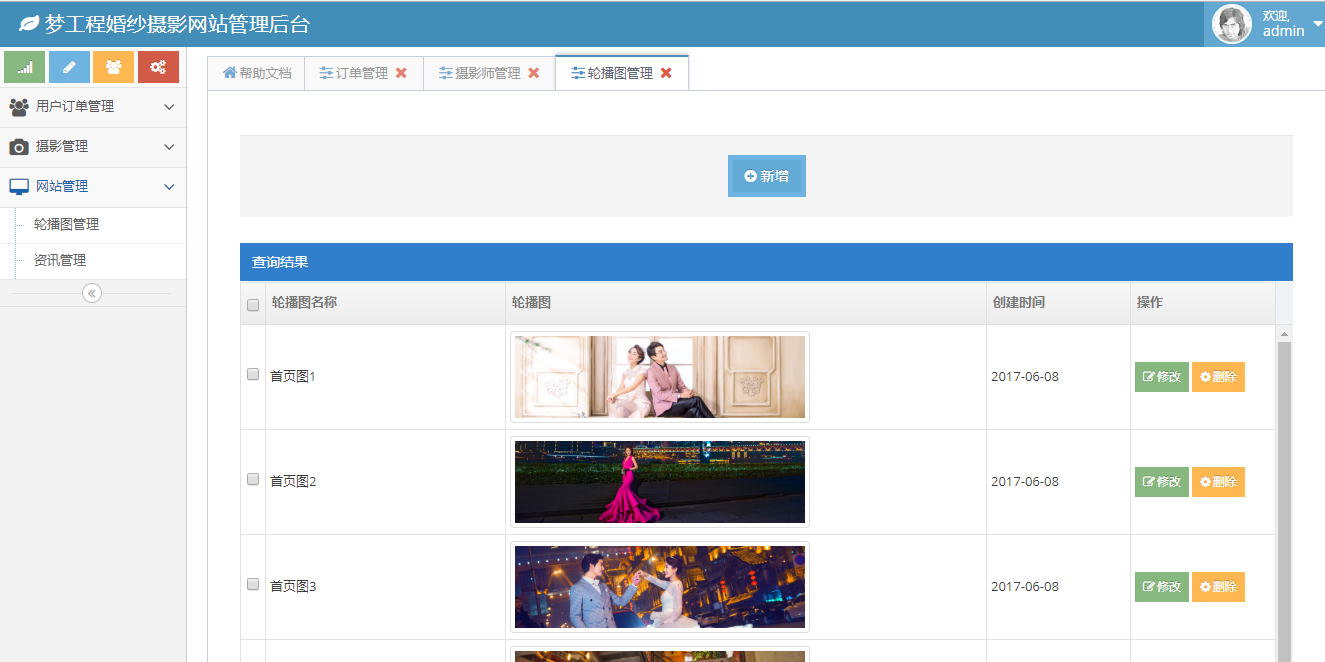
Task: Expand the 摄影管理 menu chevron
Action: pos(169,147)
